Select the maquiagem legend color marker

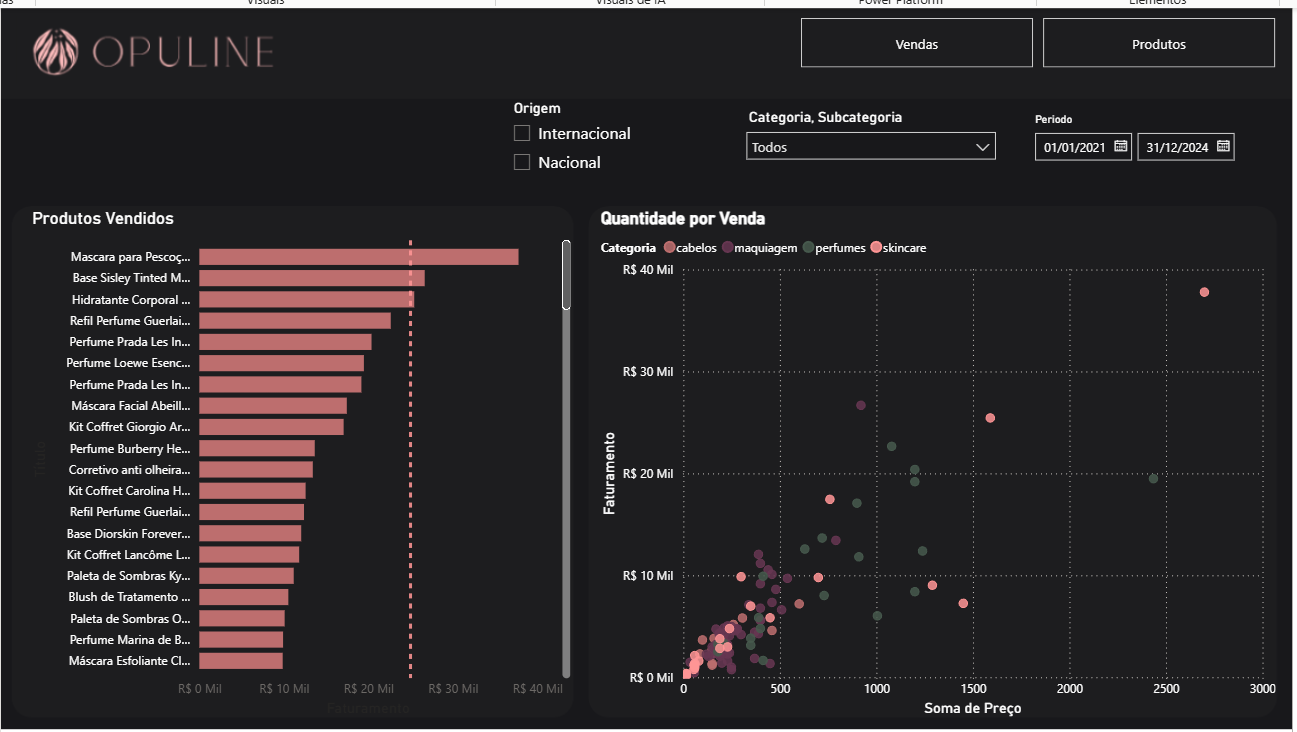727,247
